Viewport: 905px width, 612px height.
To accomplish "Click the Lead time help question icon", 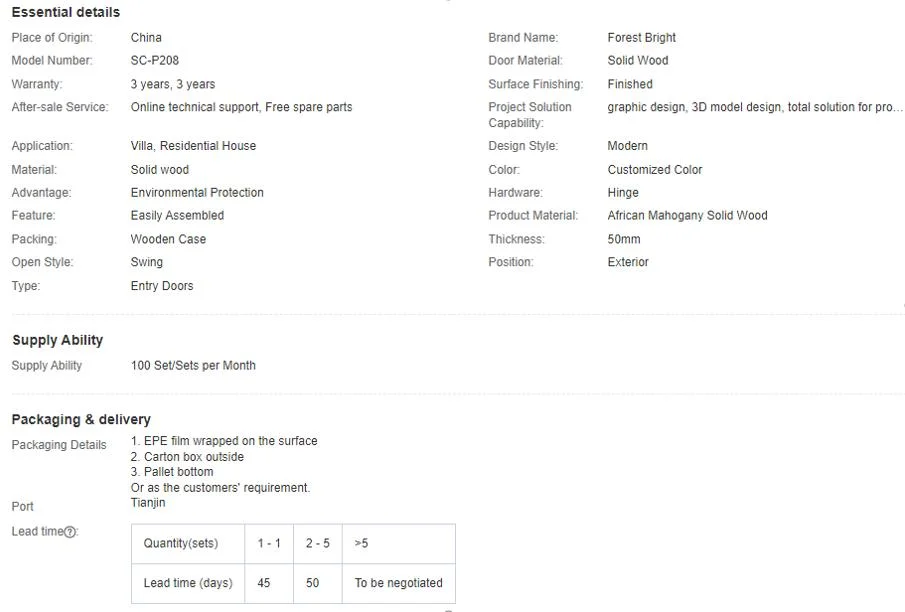I will coord(70,532).
